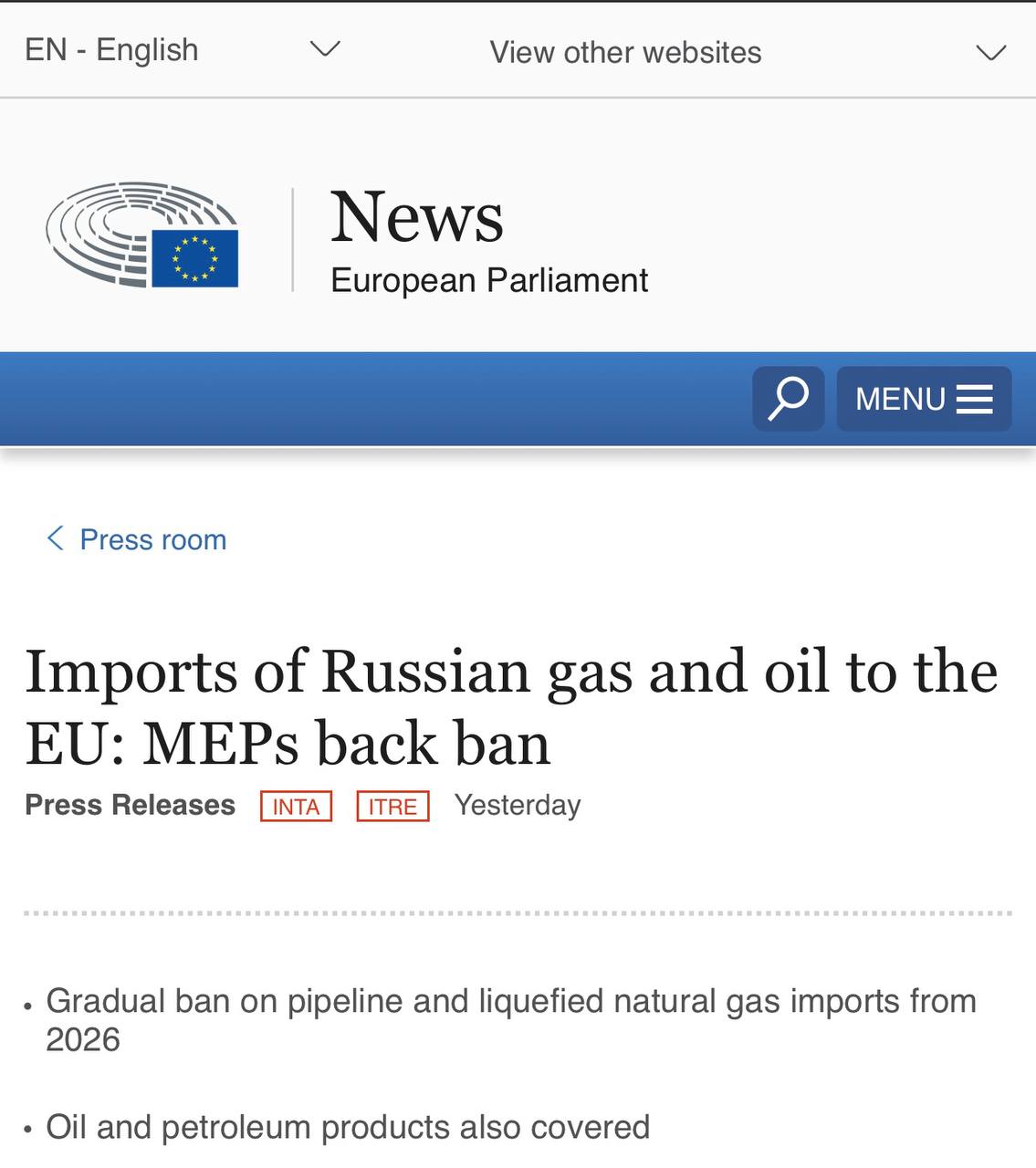Click the Press Releases label
1036x1168 pixels.
129,805
